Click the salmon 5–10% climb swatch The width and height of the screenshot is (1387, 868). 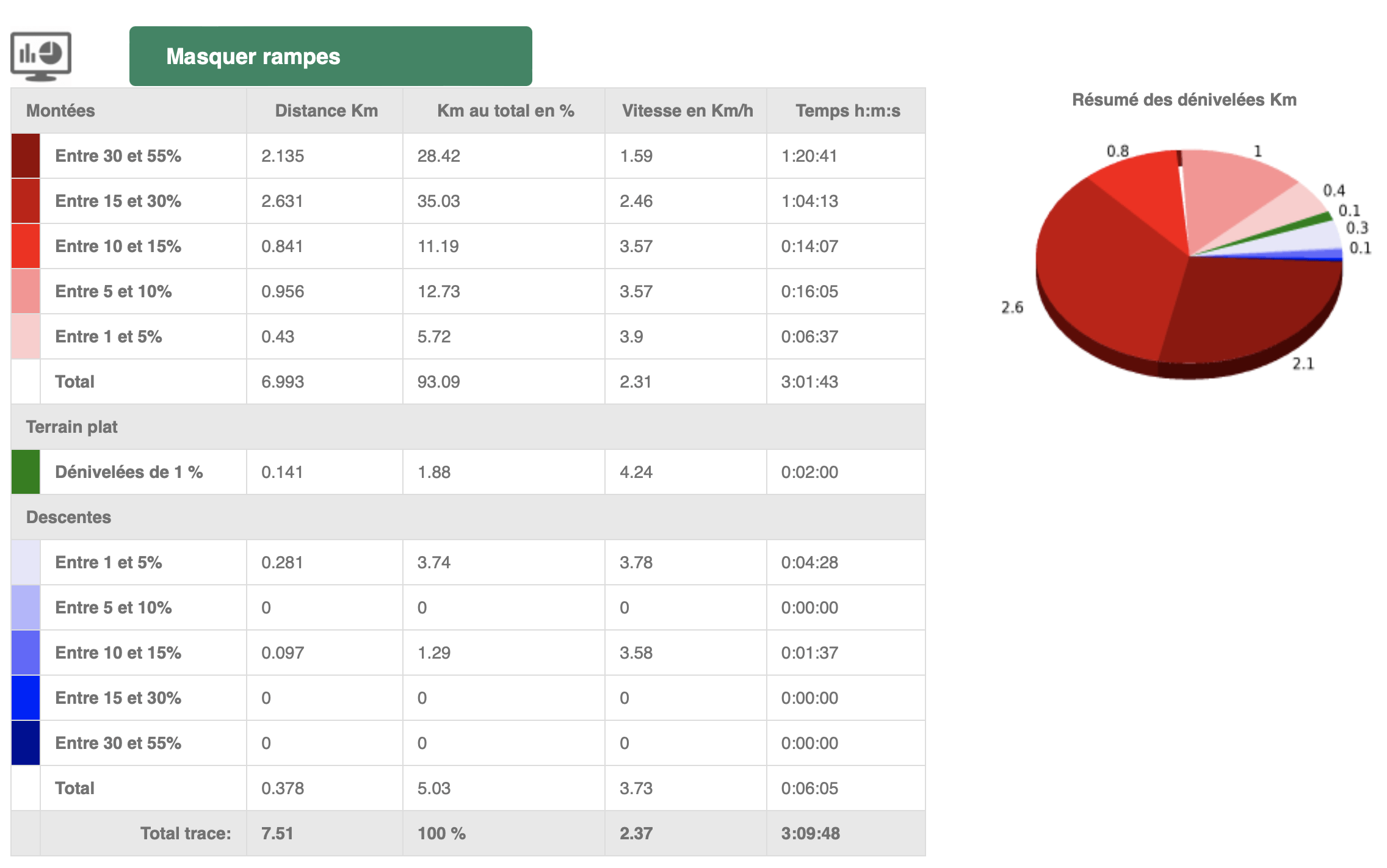coord(26,292)
